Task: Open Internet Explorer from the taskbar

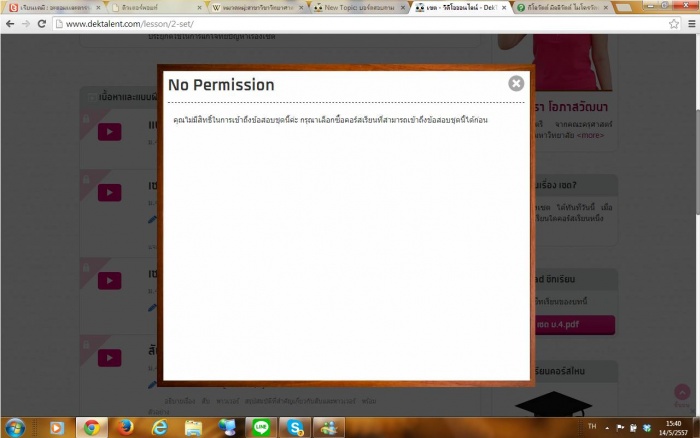Action: [x=159, y=427]
